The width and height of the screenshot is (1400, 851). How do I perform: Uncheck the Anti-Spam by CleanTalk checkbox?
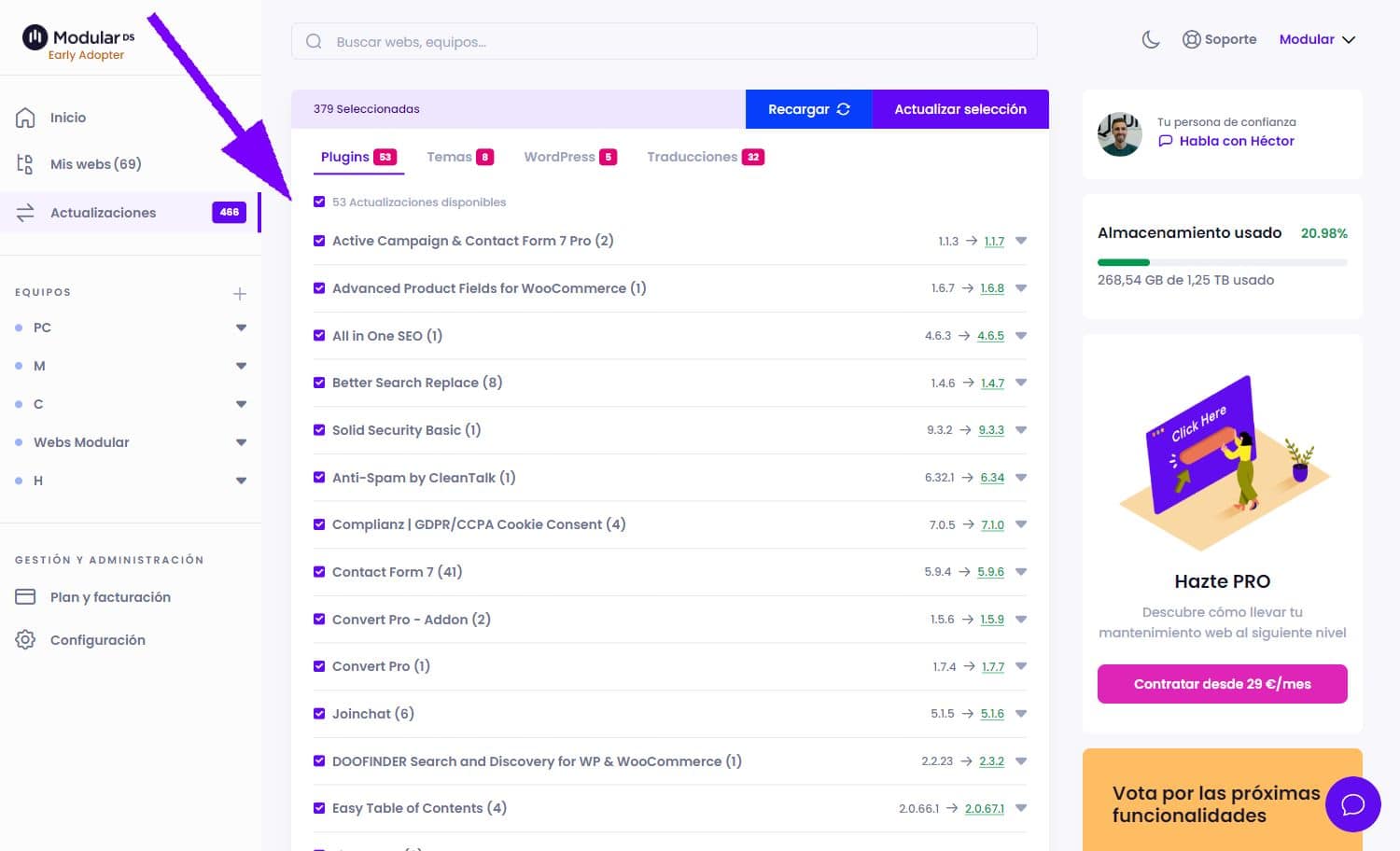pos(319,477)
